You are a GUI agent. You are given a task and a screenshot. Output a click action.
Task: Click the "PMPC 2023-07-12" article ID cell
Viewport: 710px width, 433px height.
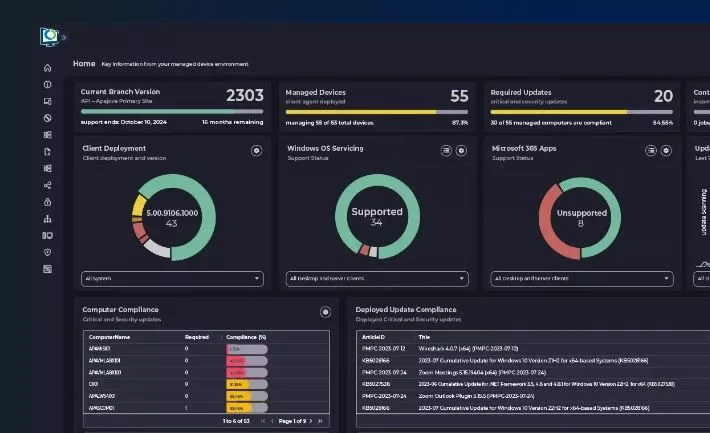(x=384, y=349)
